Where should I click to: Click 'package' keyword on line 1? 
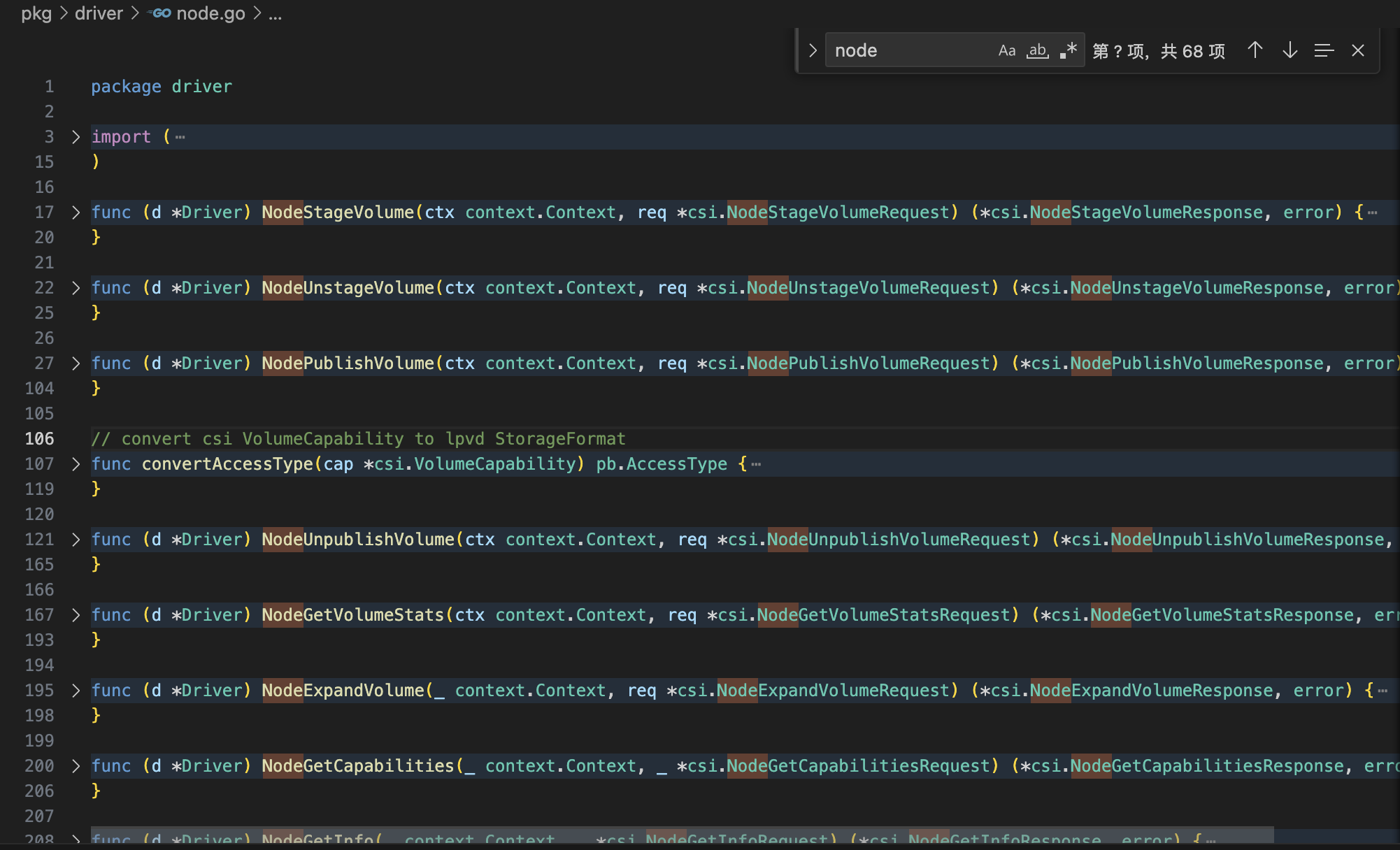coord(126,87)
